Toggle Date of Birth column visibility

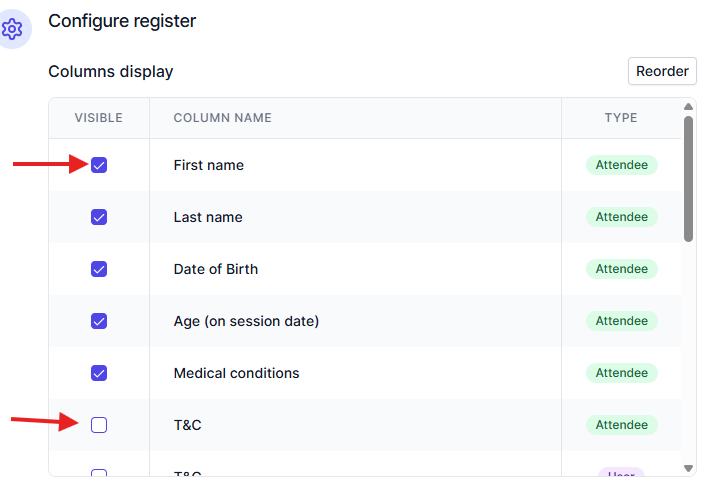[99, 269]
